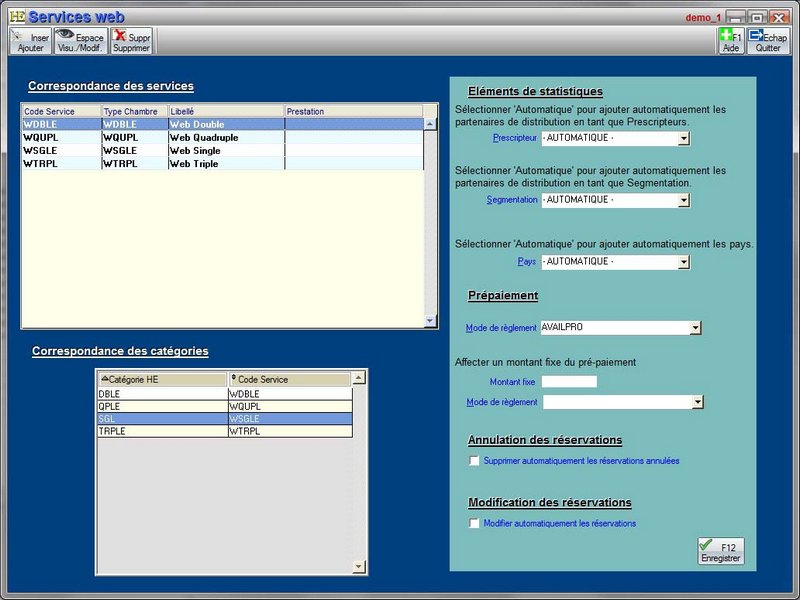800x600 pixels.
Task: Expand the empty Mode de règlement dropdown
Action: 697,402
